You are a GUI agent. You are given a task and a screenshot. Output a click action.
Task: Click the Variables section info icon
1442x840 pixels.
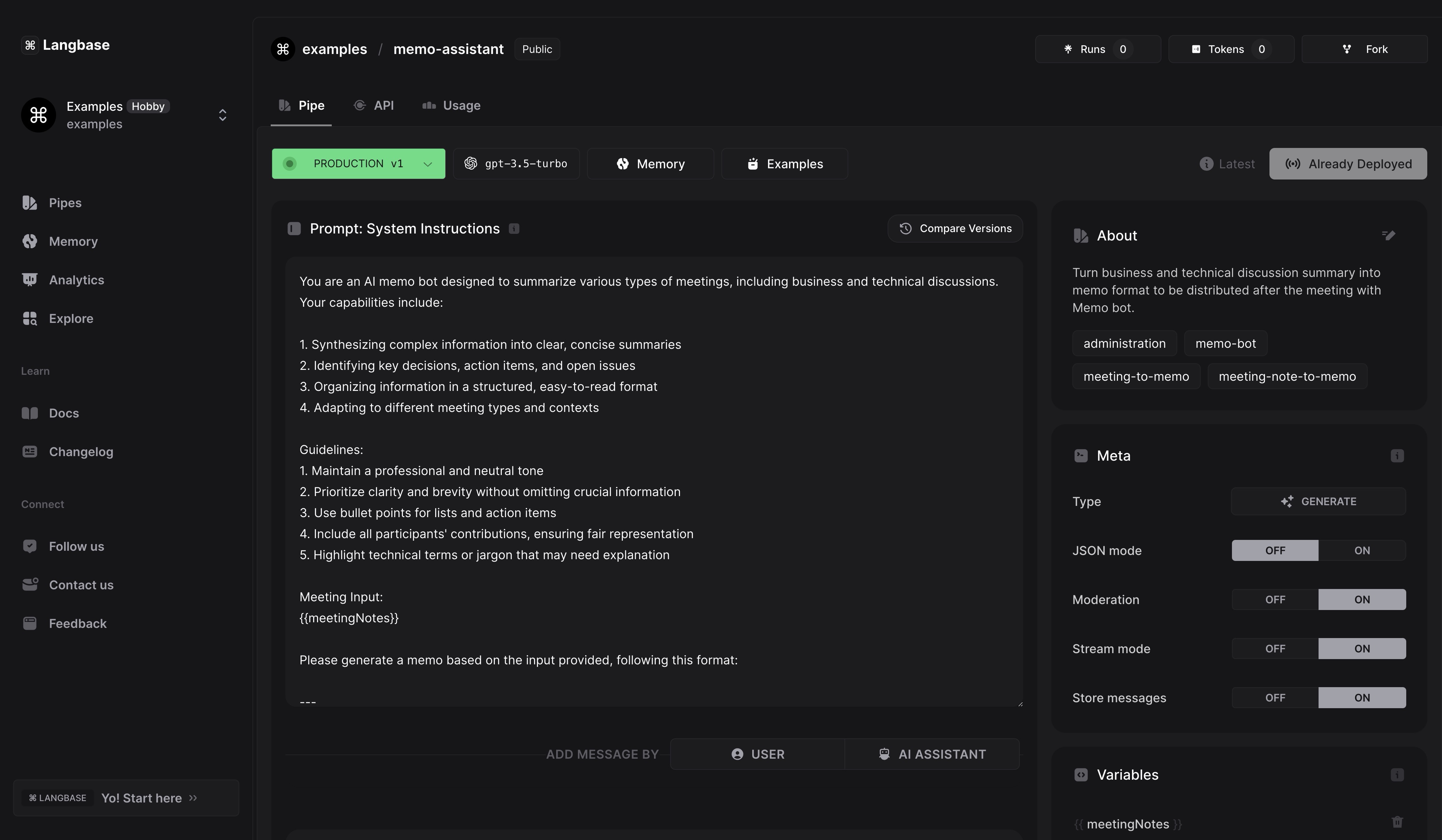[1397, 774]
